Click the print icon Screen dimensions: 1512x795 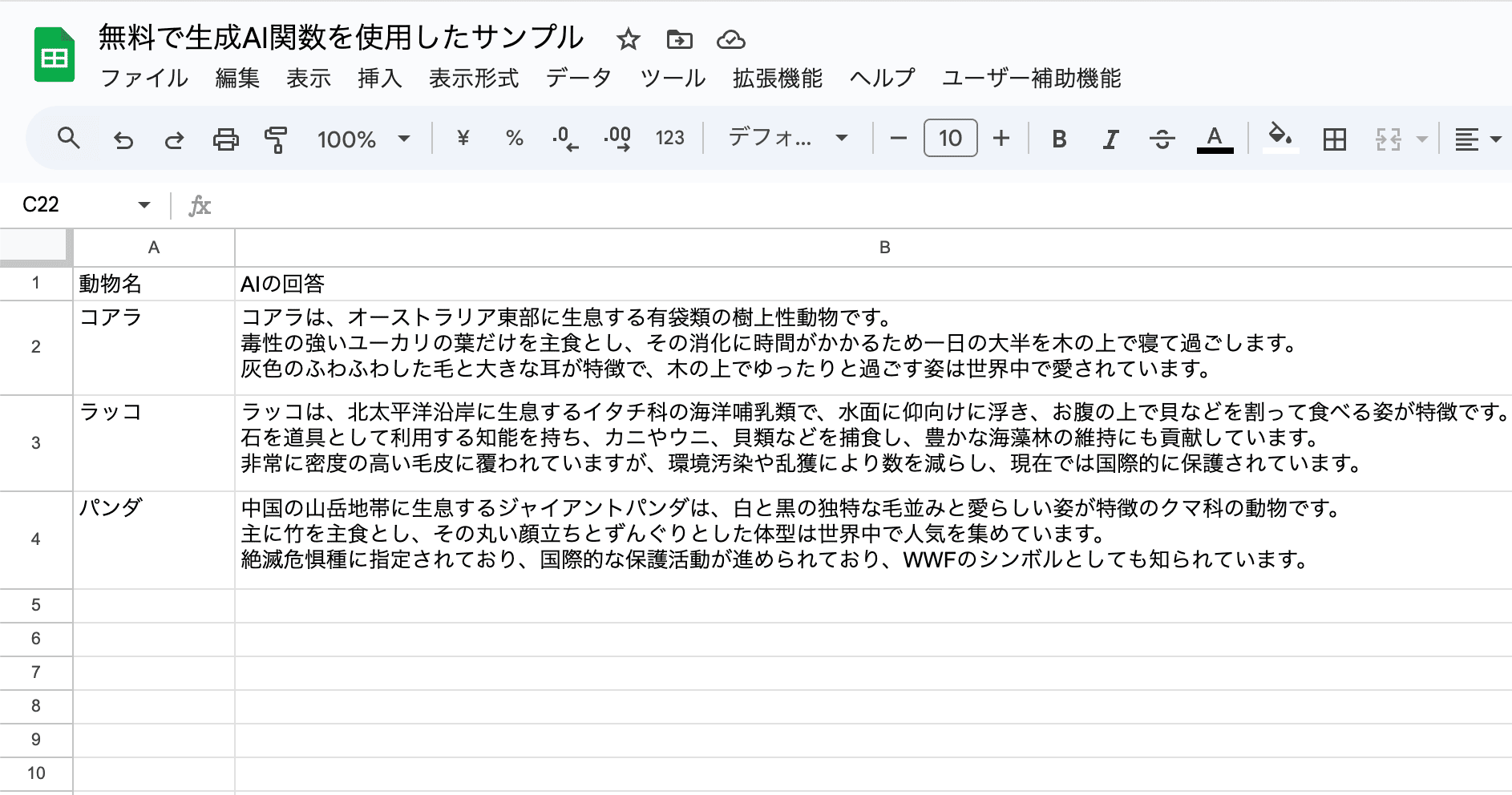click(225, 138)
